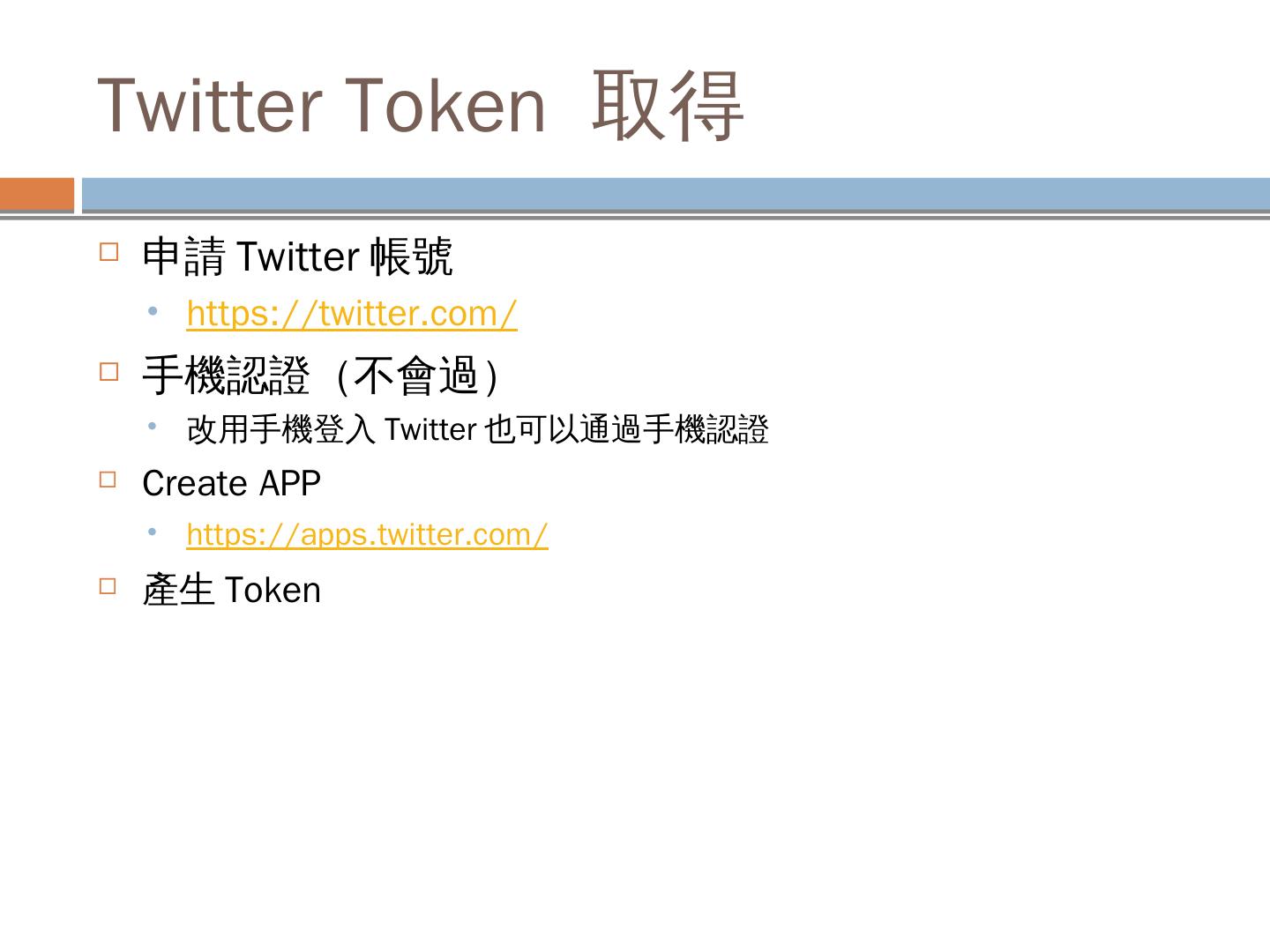Image resolution: width=1270 pixels, height=952 pixels.
Task: Click the square bullet before 手機認證
Action: point(108,371)
